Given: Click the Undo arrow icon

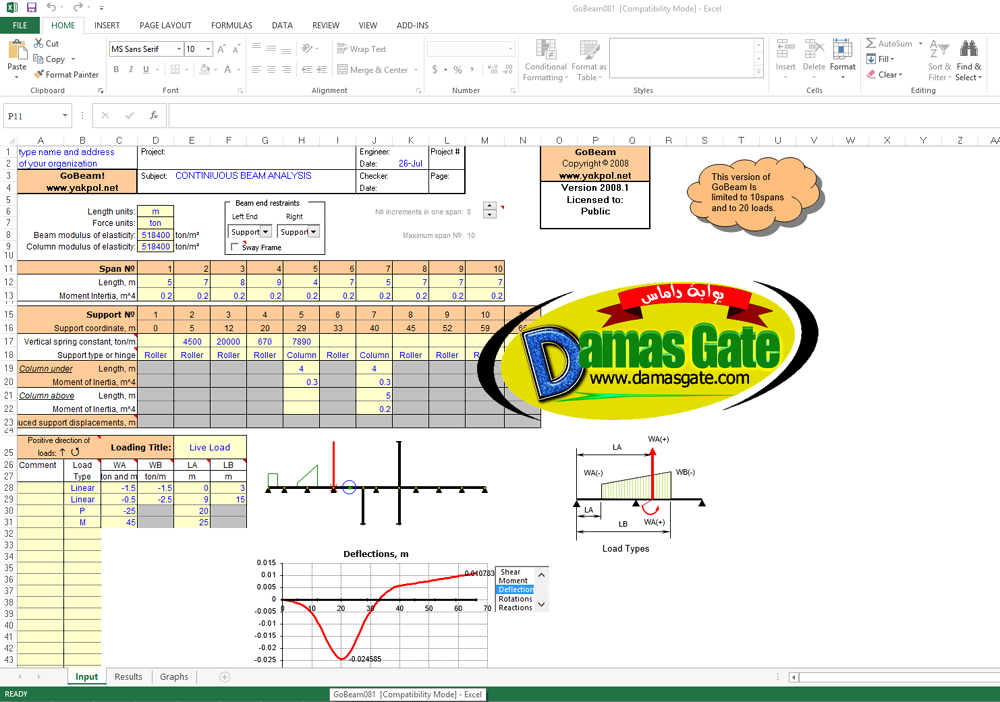Looking at the screenshot, I should [x=52, y=8].
